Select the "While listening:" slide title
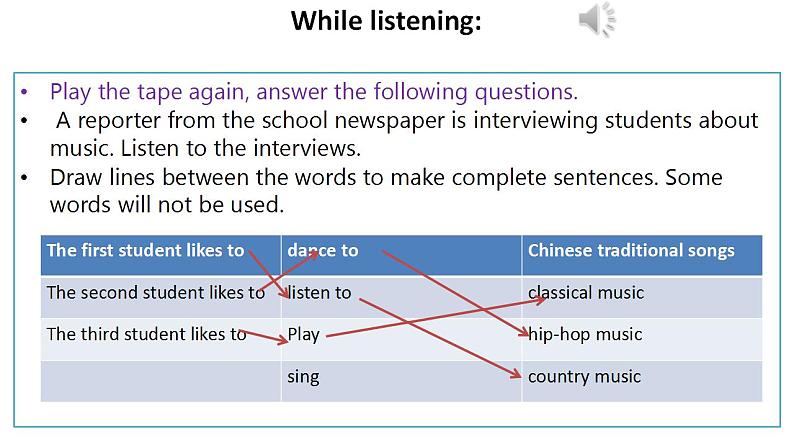 386,21
